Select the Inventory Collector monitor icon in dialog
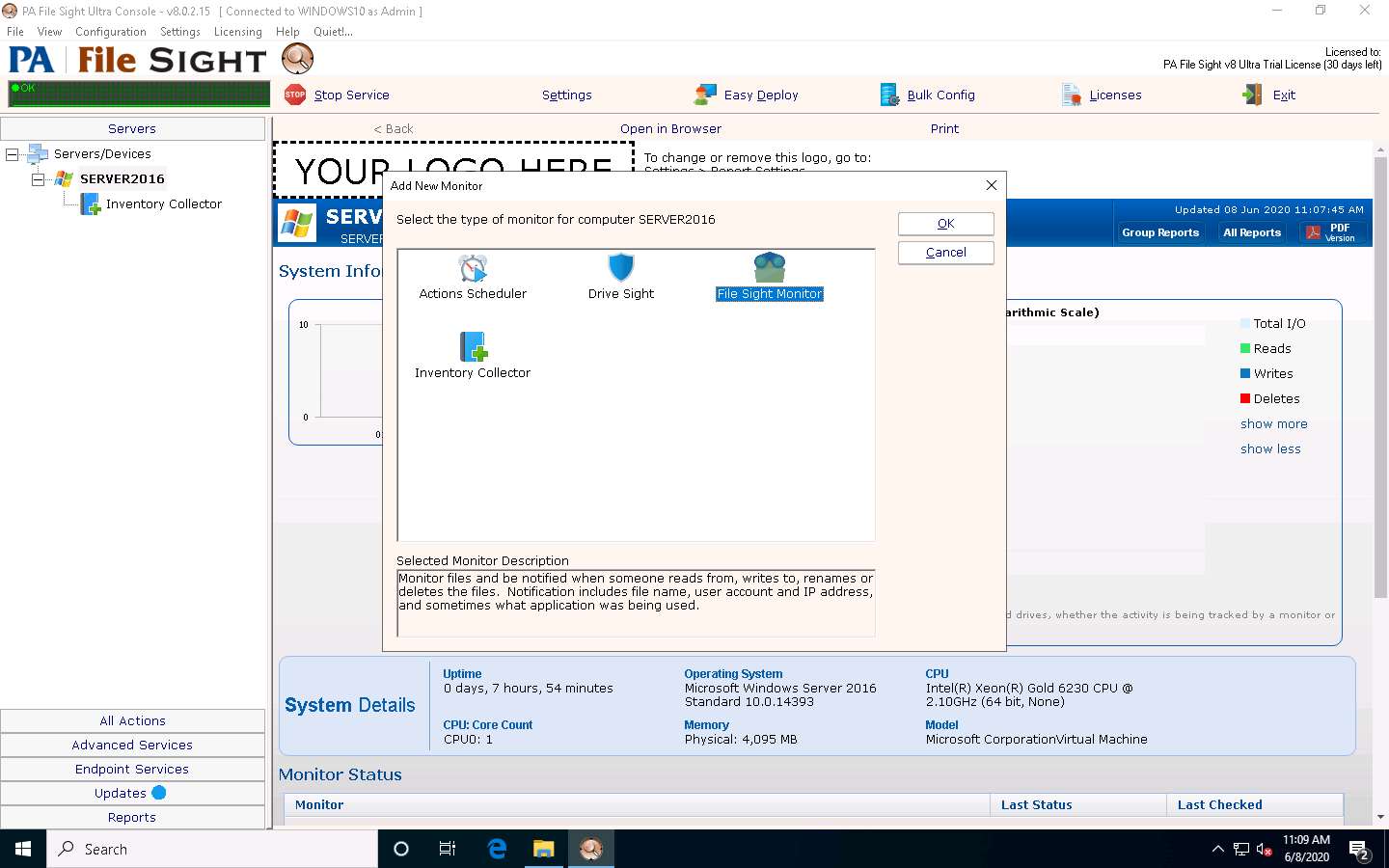Screen dimensions: 1389x868 point(473,346)
